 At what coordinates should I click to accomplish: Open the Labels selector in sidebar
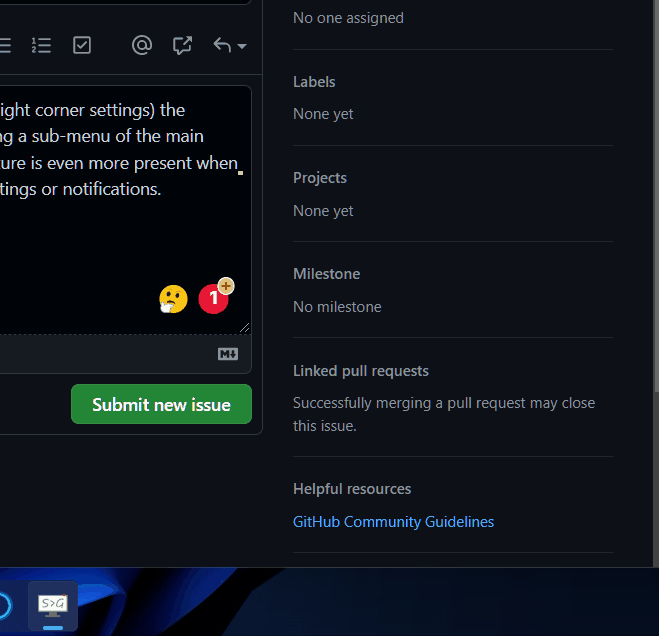coord(314,82)
